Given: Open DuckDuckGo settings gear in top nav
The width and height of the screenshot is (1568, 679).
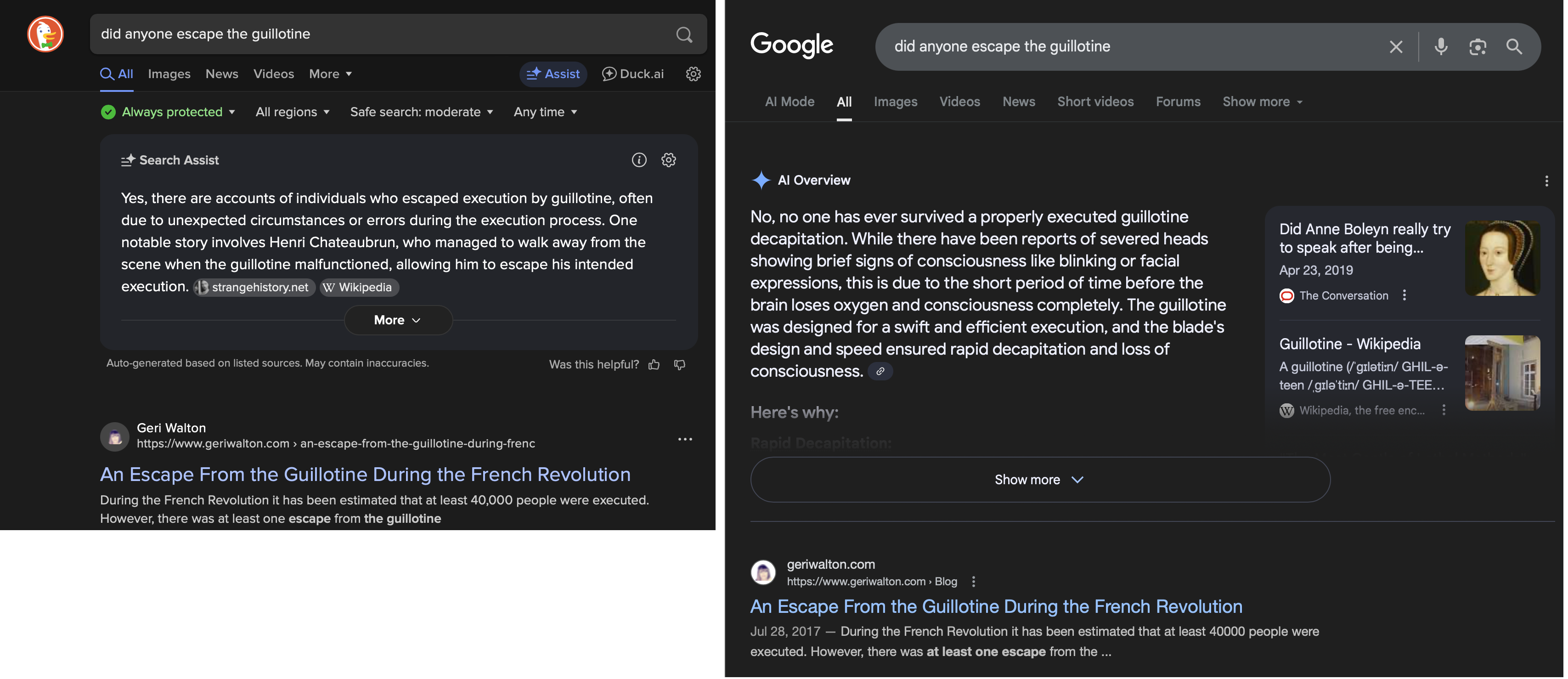Looking at the screenshot, I should 694,74.
